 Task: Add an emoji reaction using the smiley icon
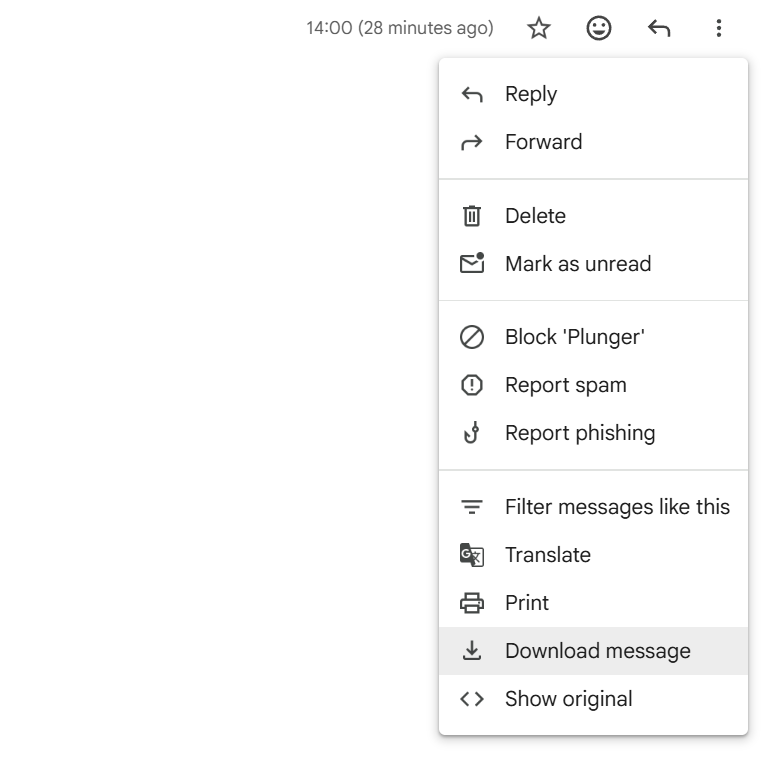(598, 28)
